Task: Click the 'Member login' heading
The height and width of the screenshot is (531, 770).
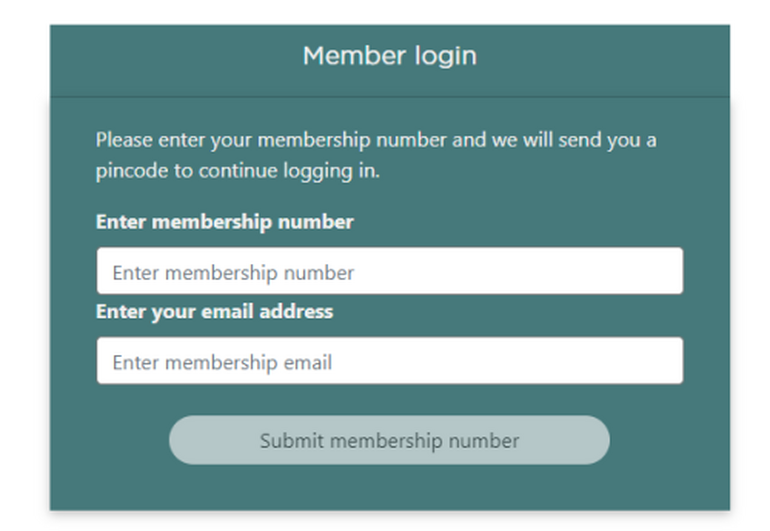Action: click(389, 56)
